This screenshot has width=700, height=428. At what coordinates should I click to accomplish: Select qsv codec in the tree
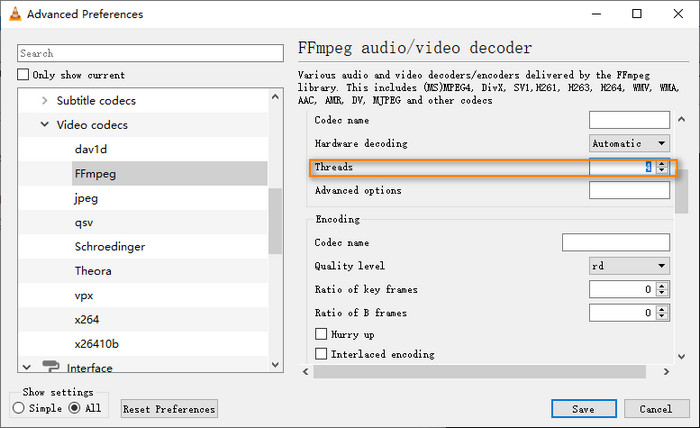point(84,222)
